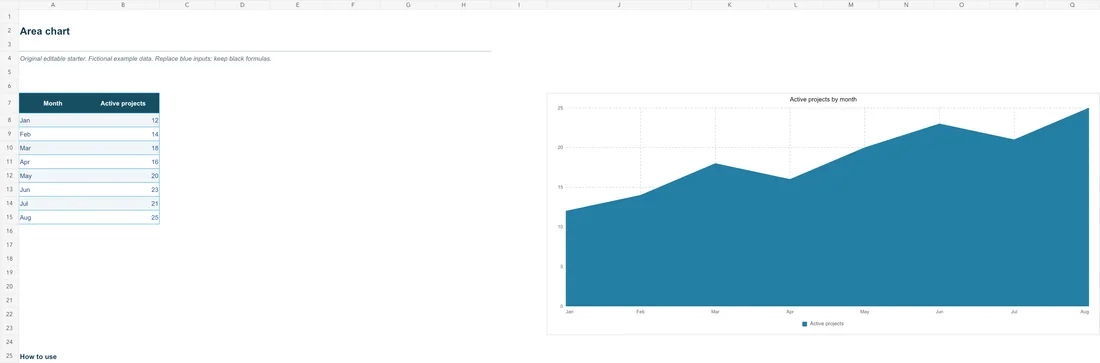The width and height of the screenshot is (1100, 363).
Task: Select the value 20 for May
Action: [x=123, y=176]
